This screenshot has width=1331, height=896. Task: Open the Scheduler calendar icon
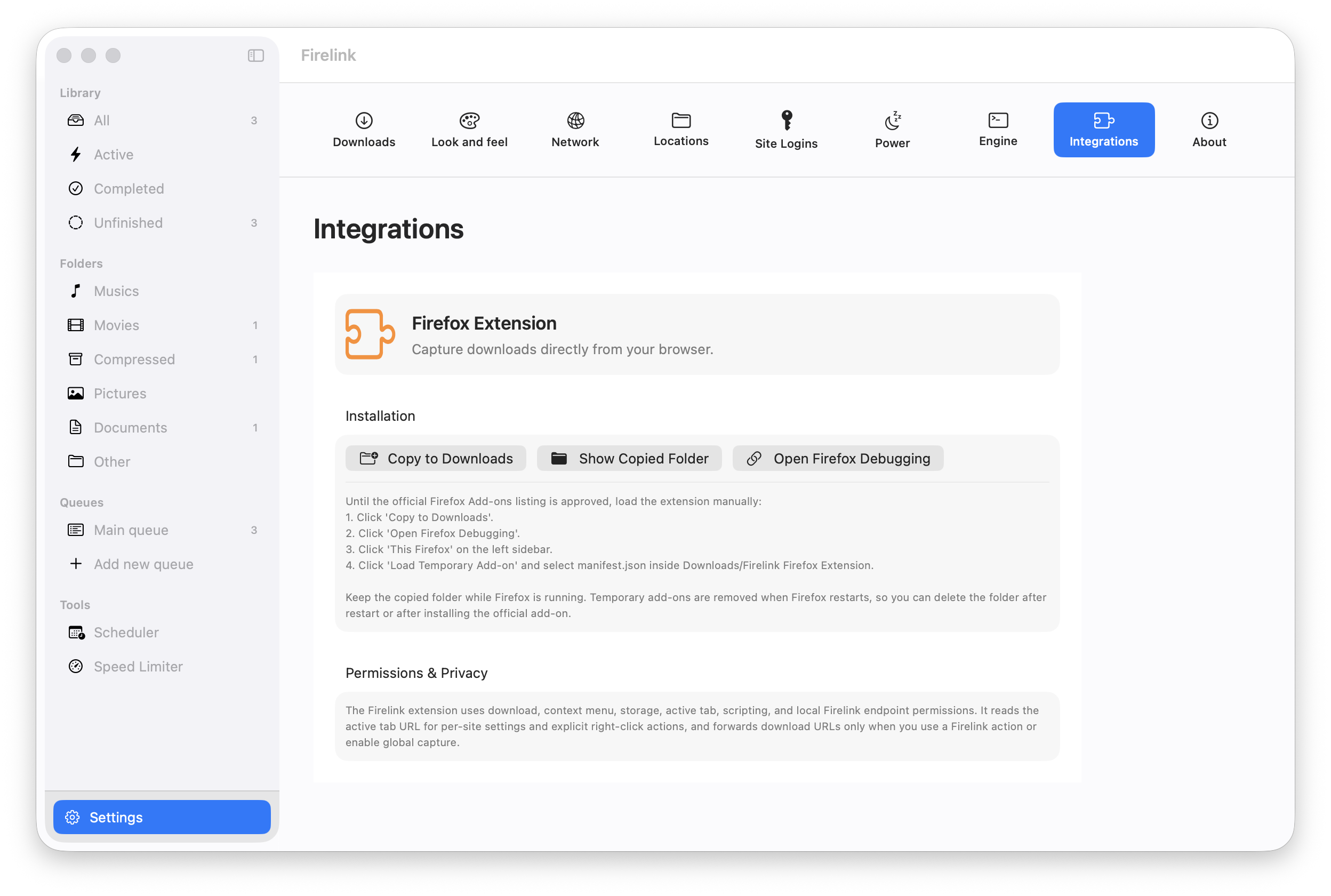tap(76, 633)
